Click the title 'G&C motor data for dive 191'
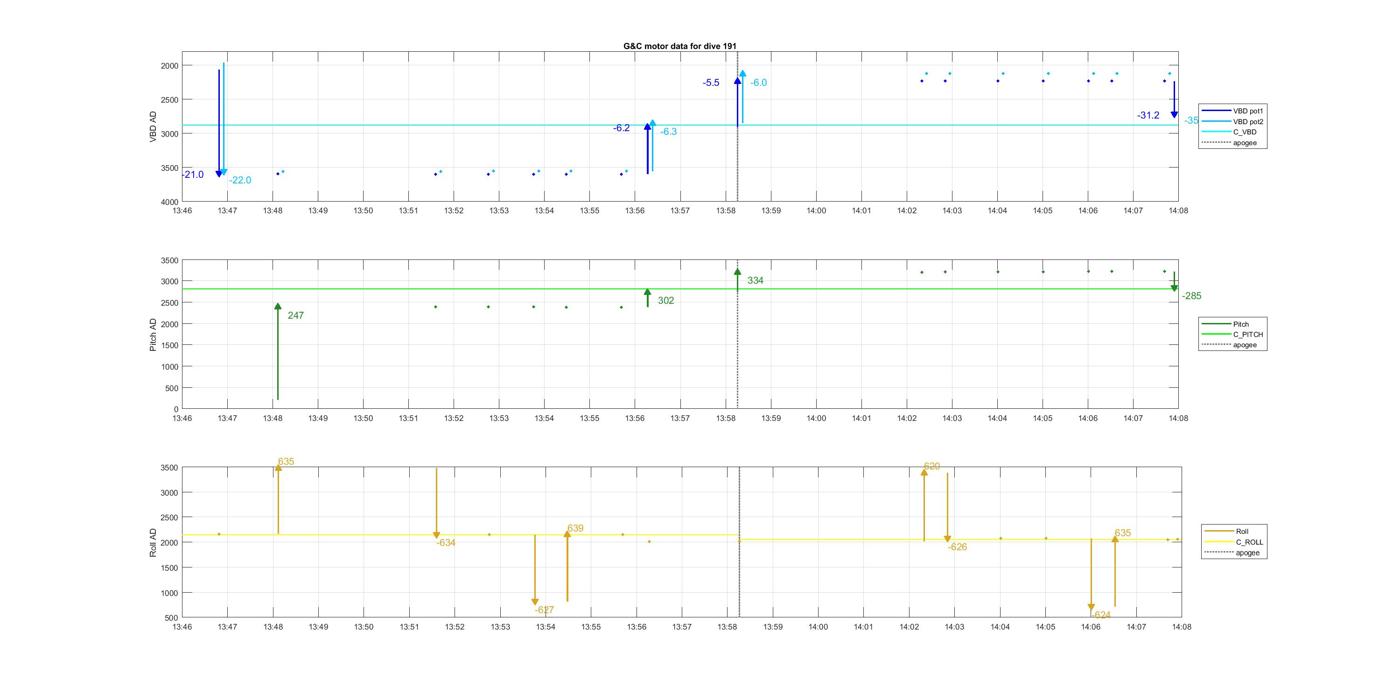This screenshot has height=693, width=1400. 680,46
